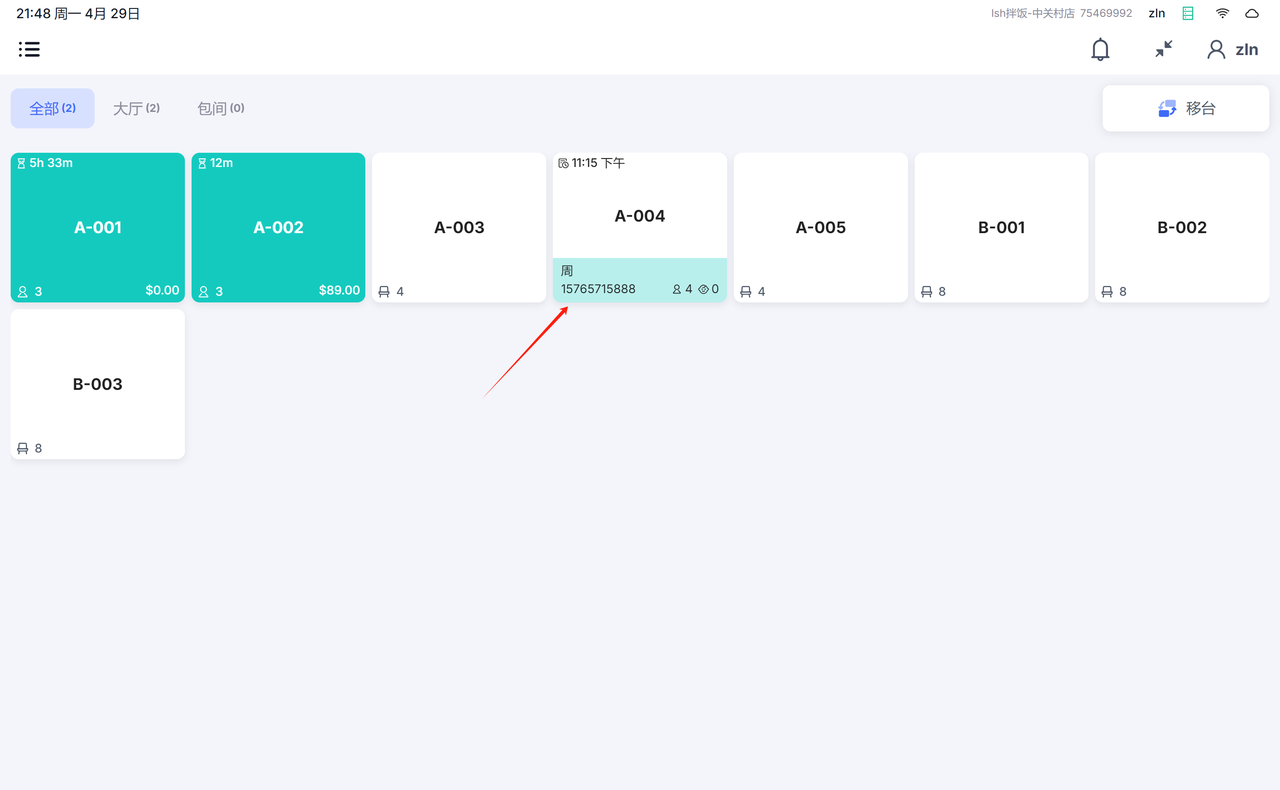Click the $0.00 amount on A-001
Viewport: 1280px width, 790px height.
162,291
